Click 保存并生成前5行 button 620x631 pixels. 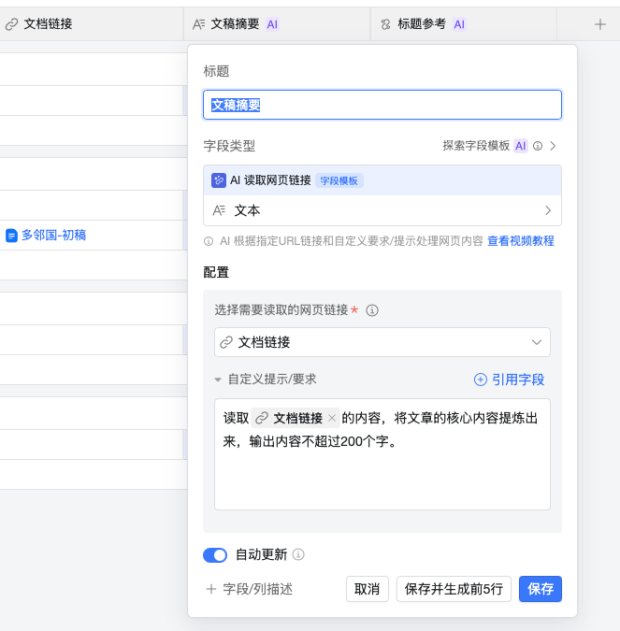pos(454,589)
